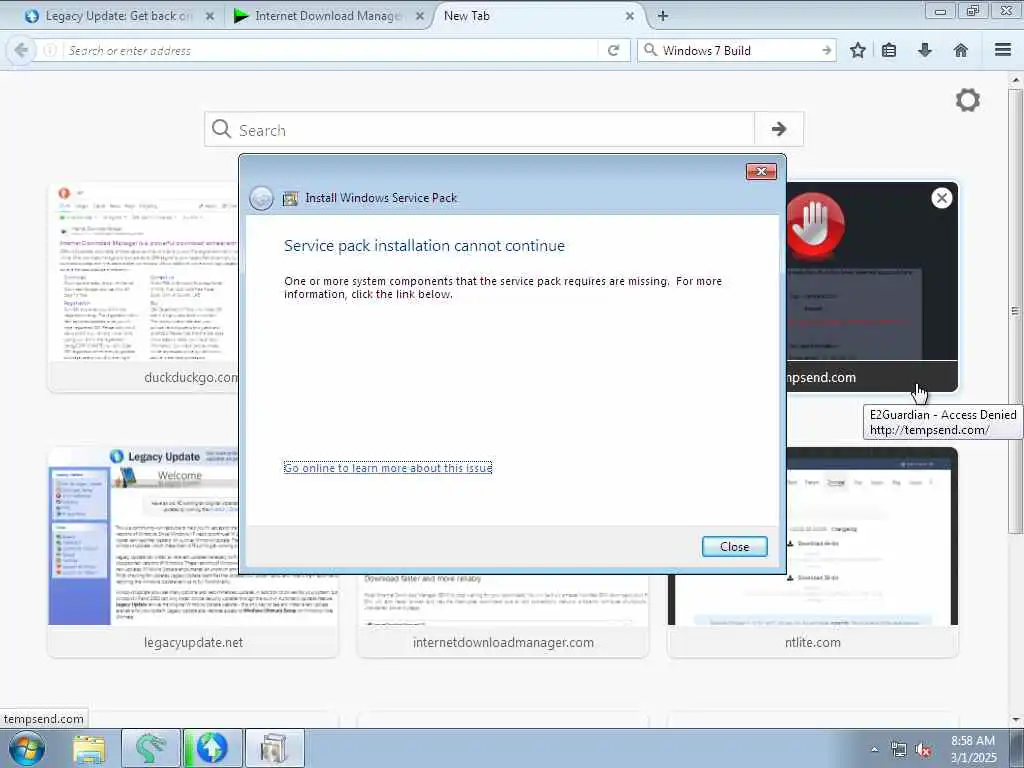Open 'Go online to learn more about this issue' link
The image size is (1024, 768).
(388, 468)
